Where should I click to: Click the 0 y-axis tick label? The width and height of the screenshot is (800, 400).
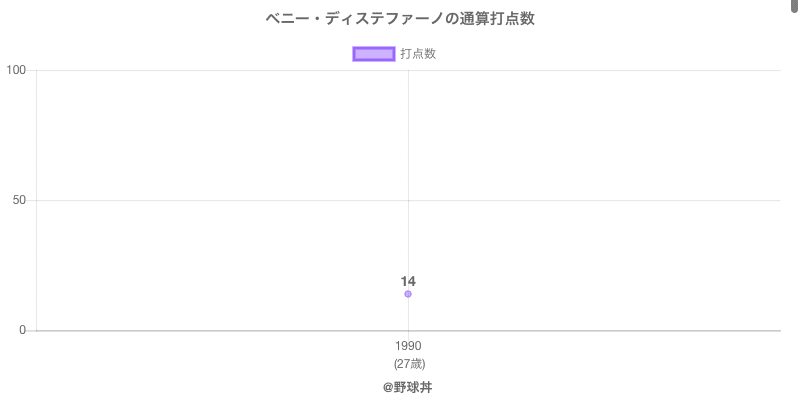(x=22, y=330)
